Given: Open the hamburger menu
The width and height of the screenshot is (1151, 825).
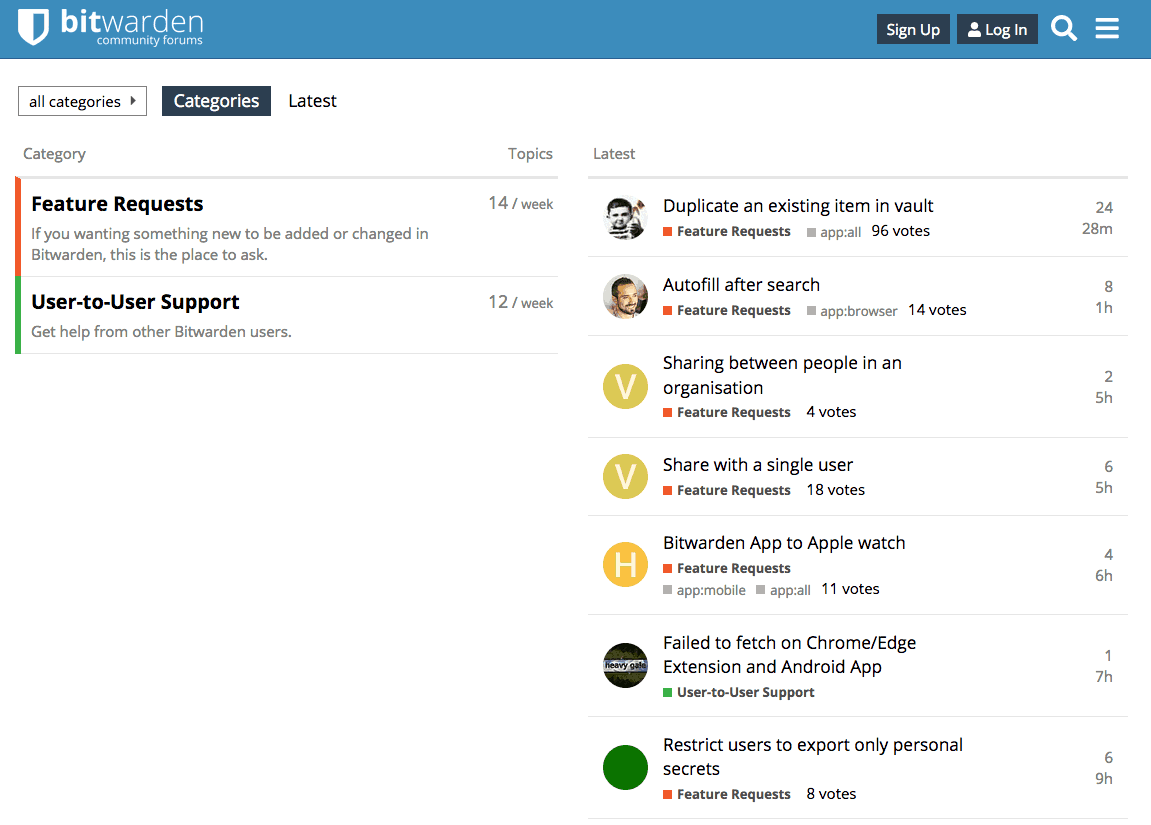Looking at the screenshot, I should coord(1107,28).
